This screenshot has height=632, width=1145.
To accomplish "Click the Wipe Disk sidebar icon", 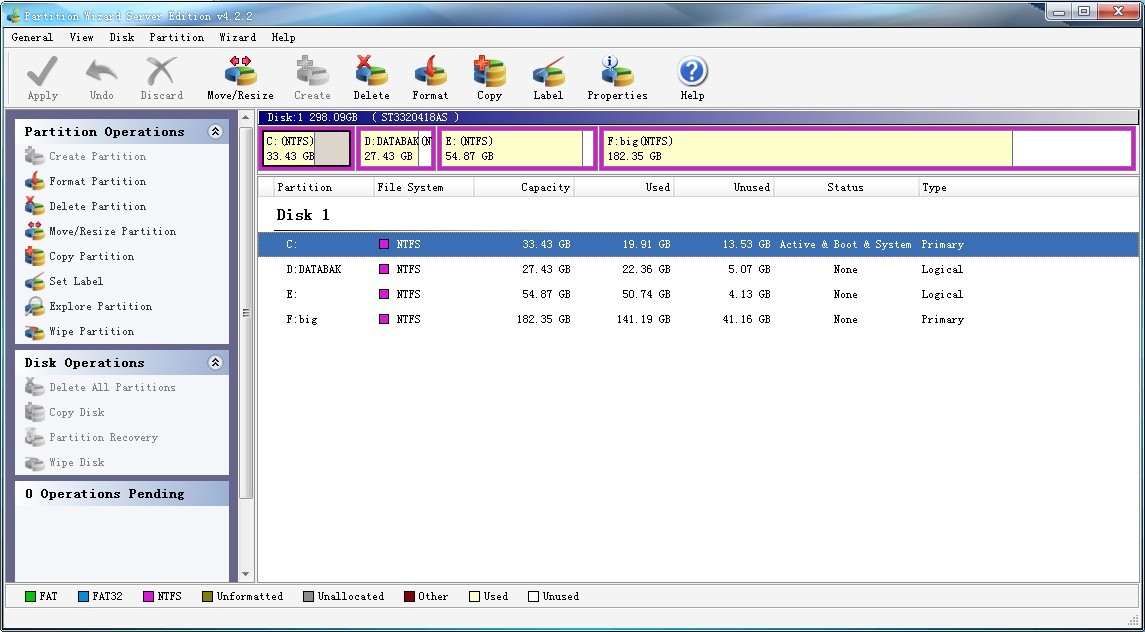I will tap(34, 462).
